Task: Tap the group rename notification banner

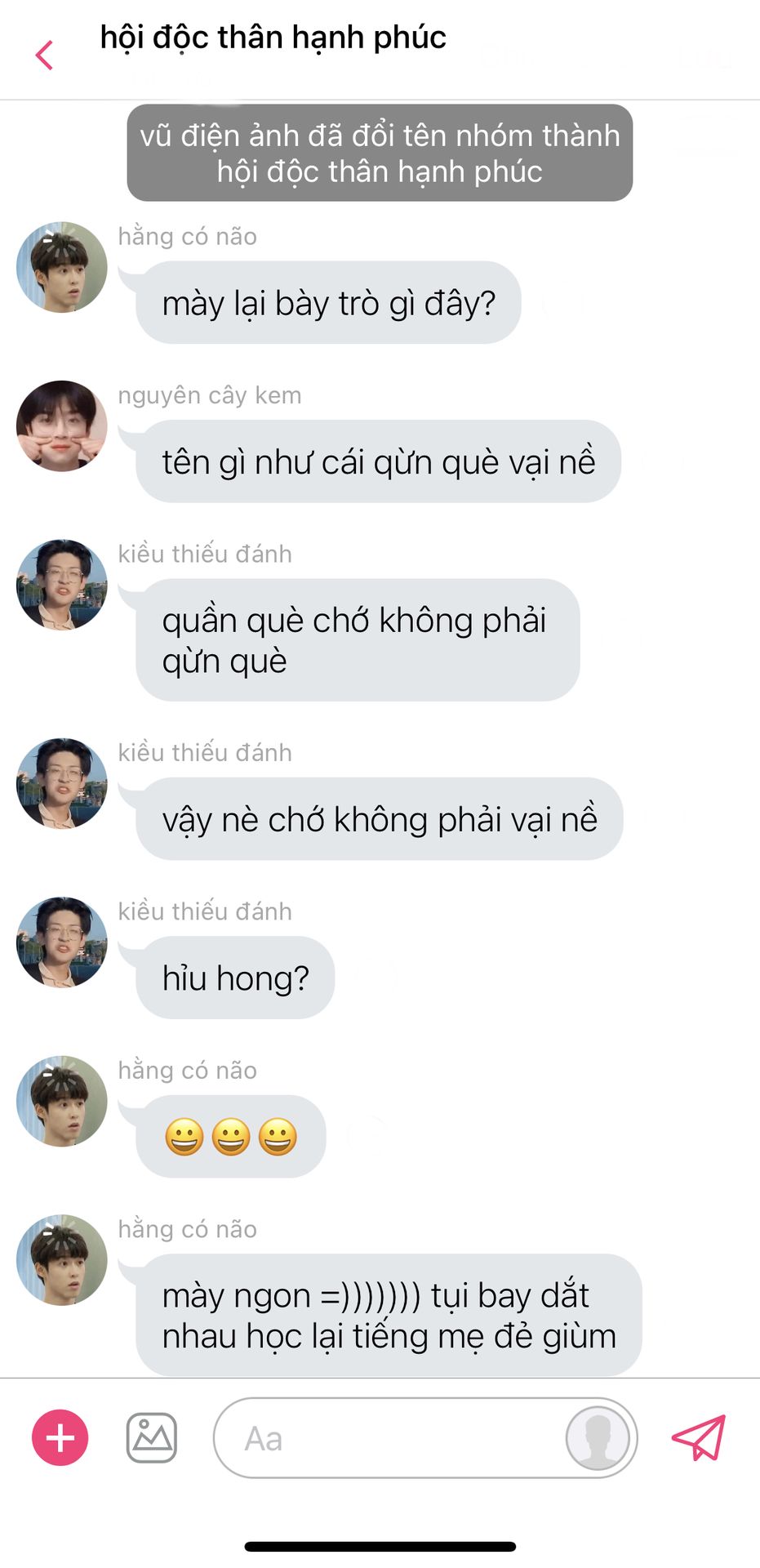Action: (x=380, y=153)
